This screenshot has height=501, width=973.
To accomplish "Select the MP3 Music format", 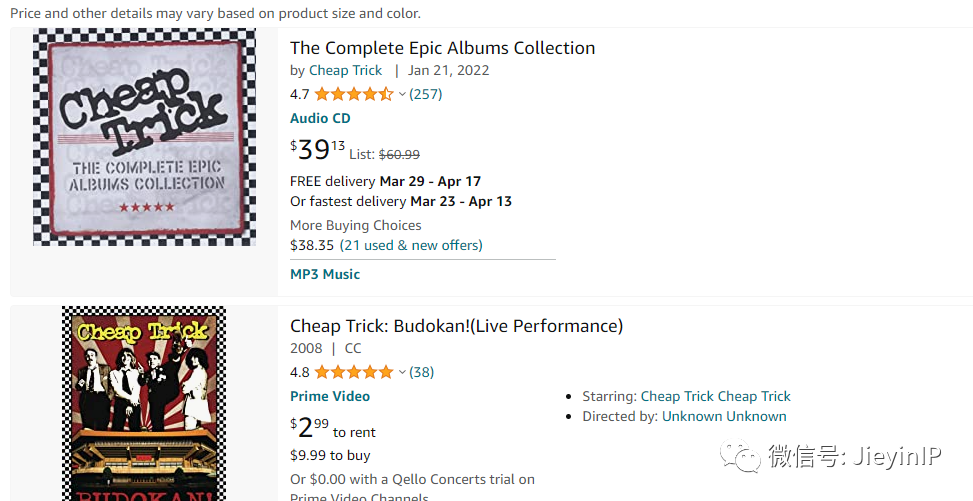I will 325,274.
